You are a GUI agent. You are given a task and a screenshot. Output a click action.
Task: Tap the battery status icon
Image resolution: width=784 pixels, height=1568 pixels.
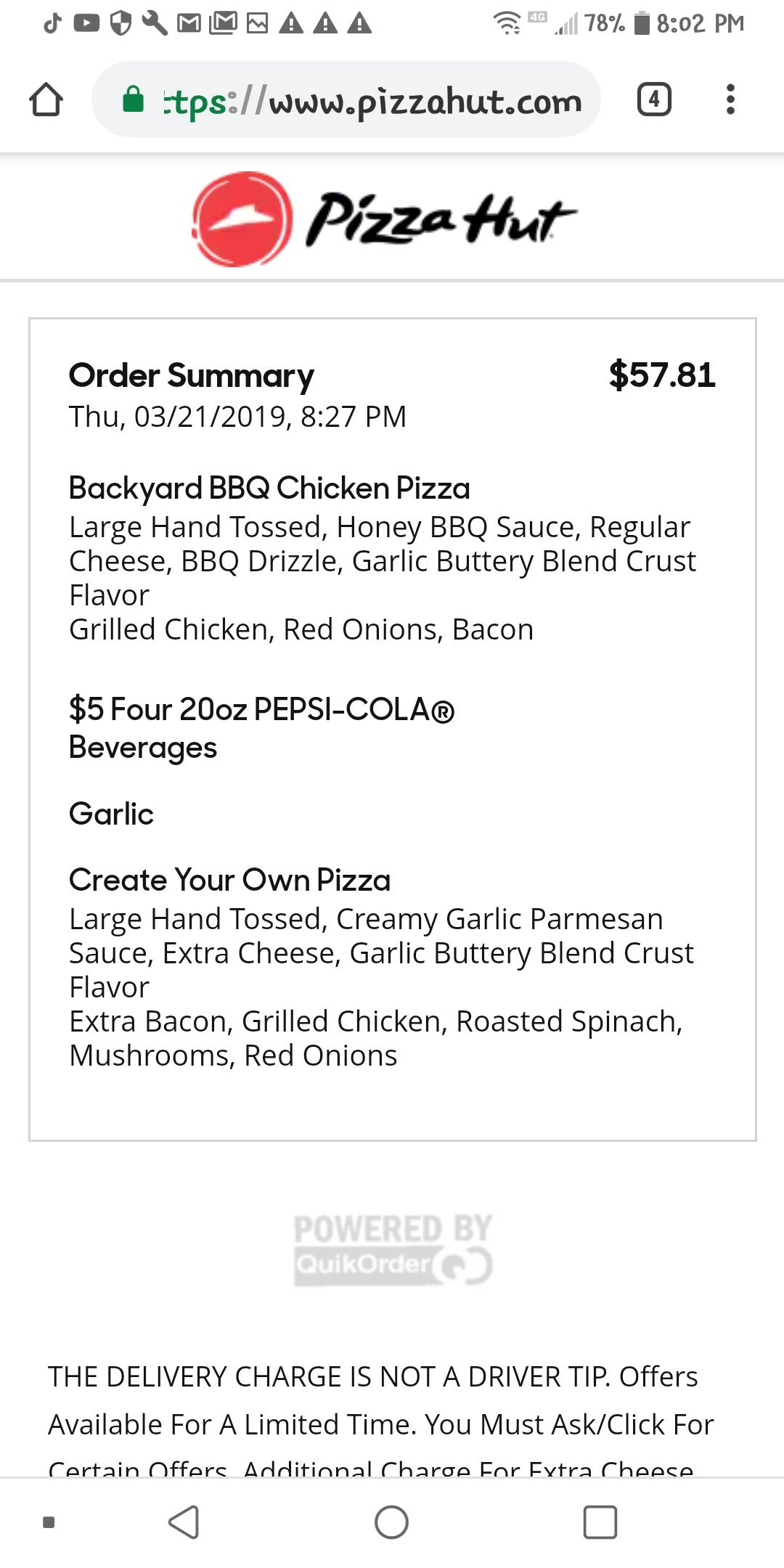click(642, 24)
